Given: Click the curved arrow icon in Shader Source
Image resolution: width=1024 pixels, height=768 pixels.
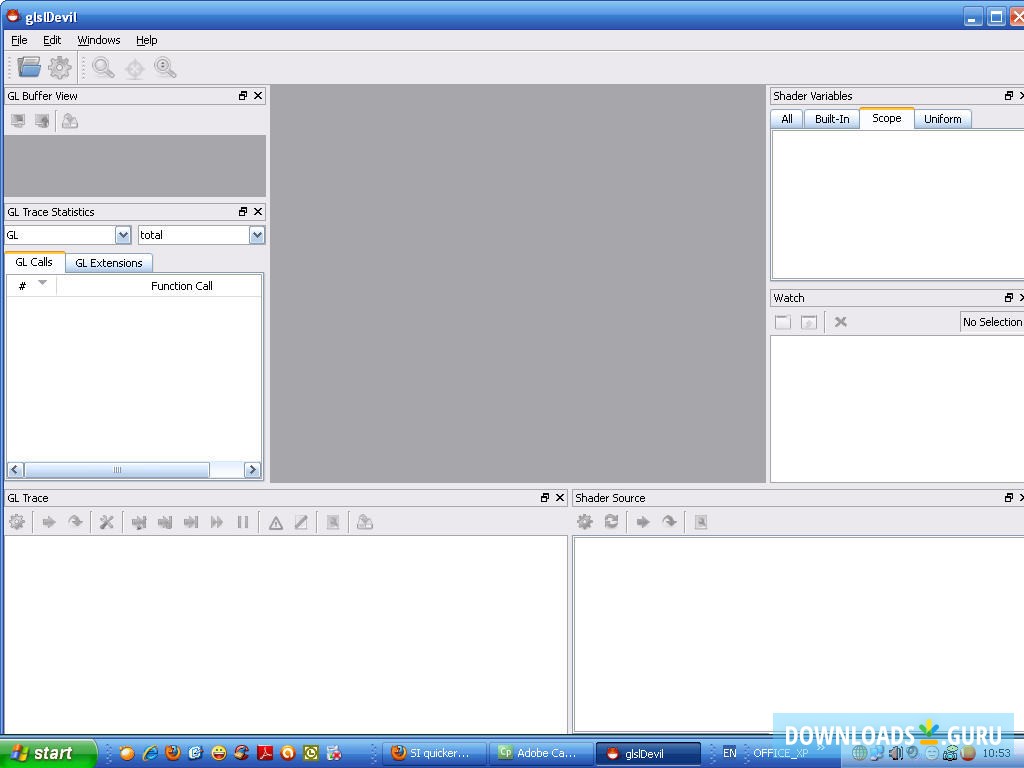Looking at the screenshot, I should coord(669,521).
